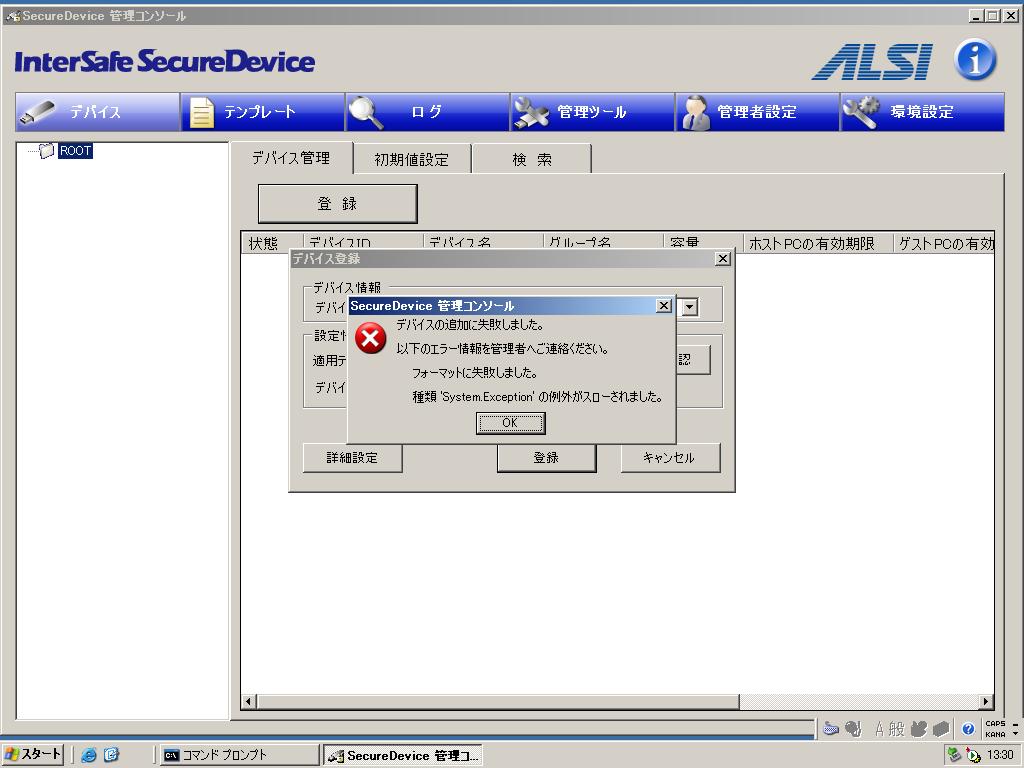Click the 13:30 system clock
This screenshot has width=1024, height=768.
point(1000,755)
